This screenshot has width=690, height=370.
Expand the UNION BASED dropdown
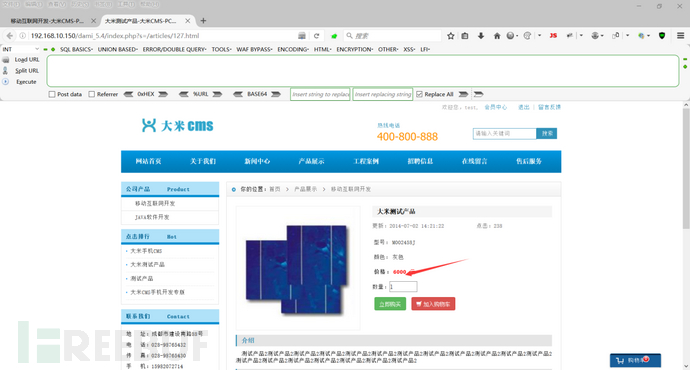[x=117, y=49]
